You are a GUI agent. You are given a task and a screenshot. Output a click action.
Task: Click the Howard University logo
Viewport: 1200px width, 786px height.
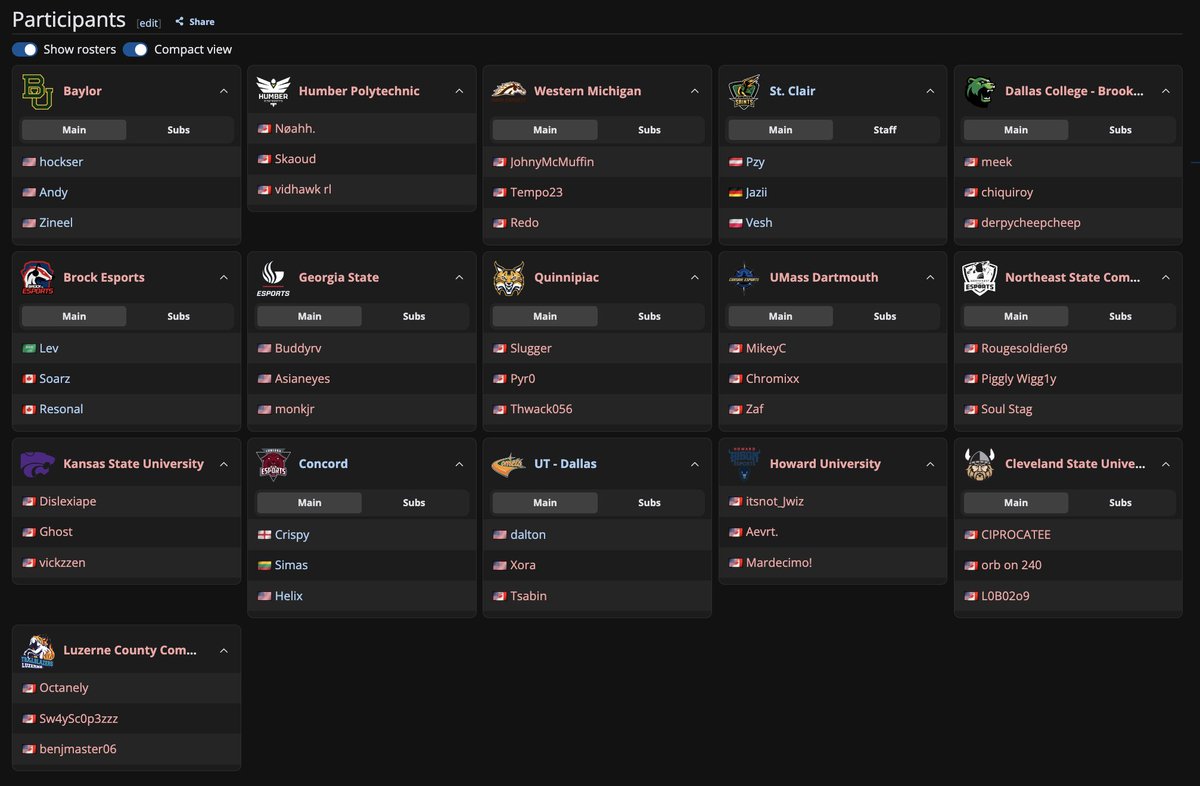click(744, 464)
